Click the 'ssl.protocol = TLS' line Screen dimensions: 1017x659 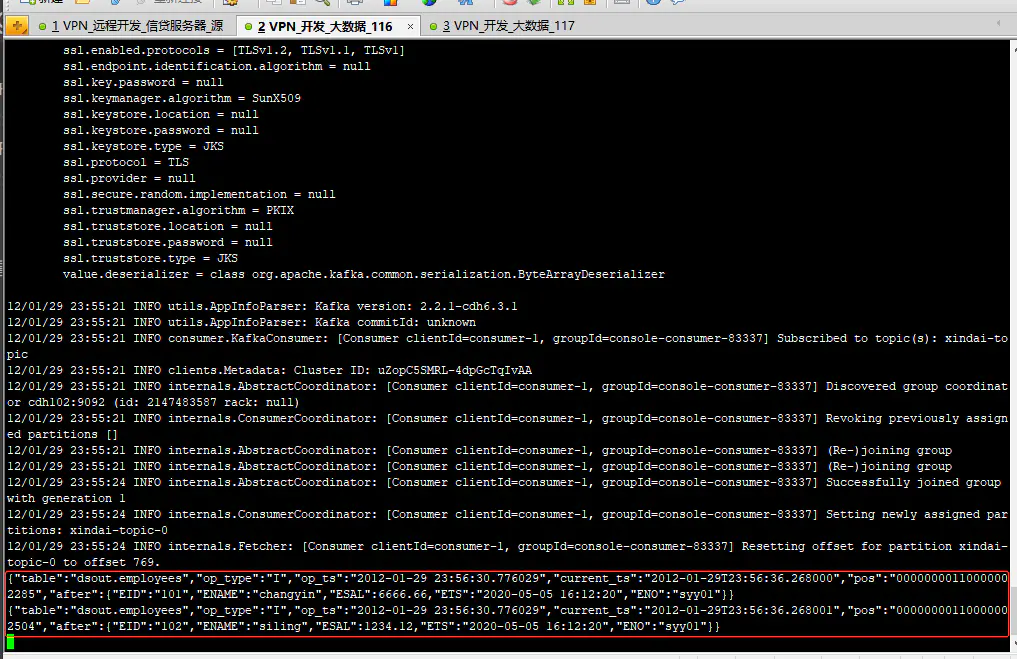pyautogui.click(x=126, y=162)
